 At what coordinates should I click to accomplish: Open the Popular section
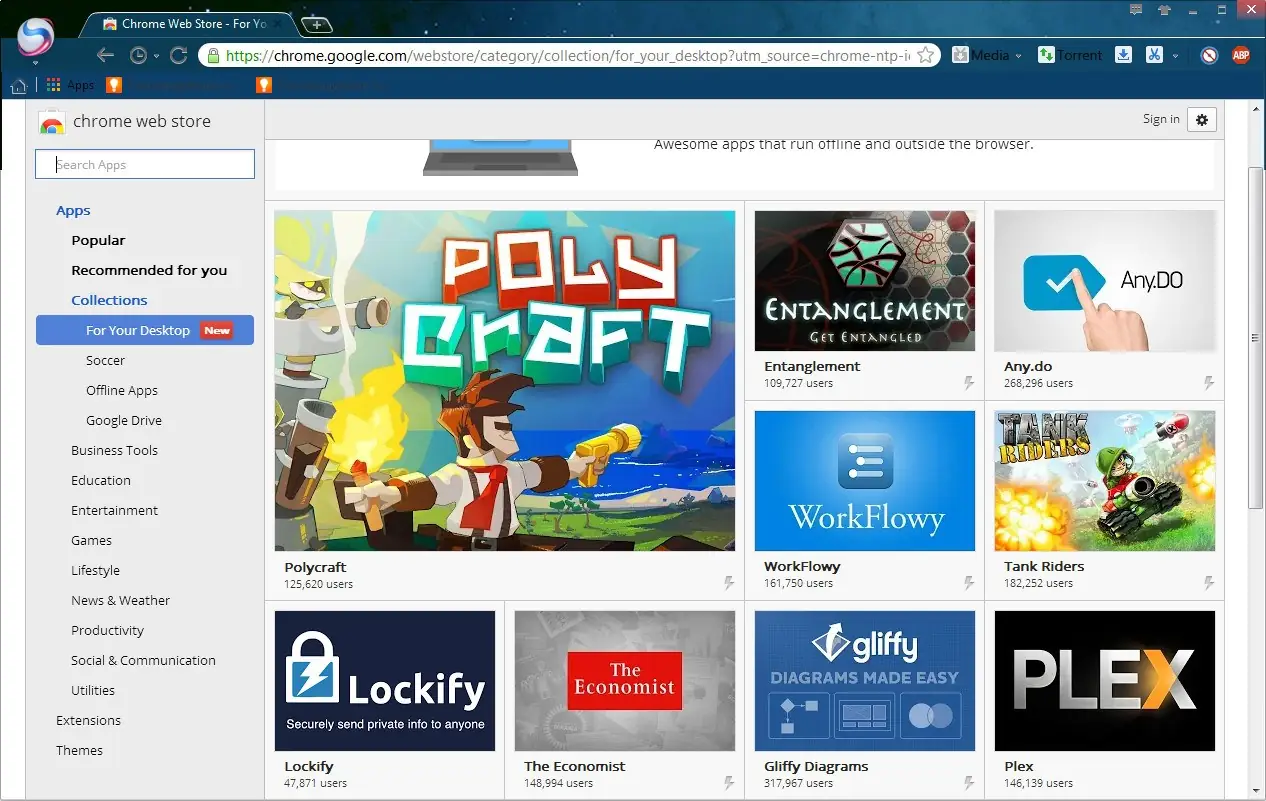(98, 240)
